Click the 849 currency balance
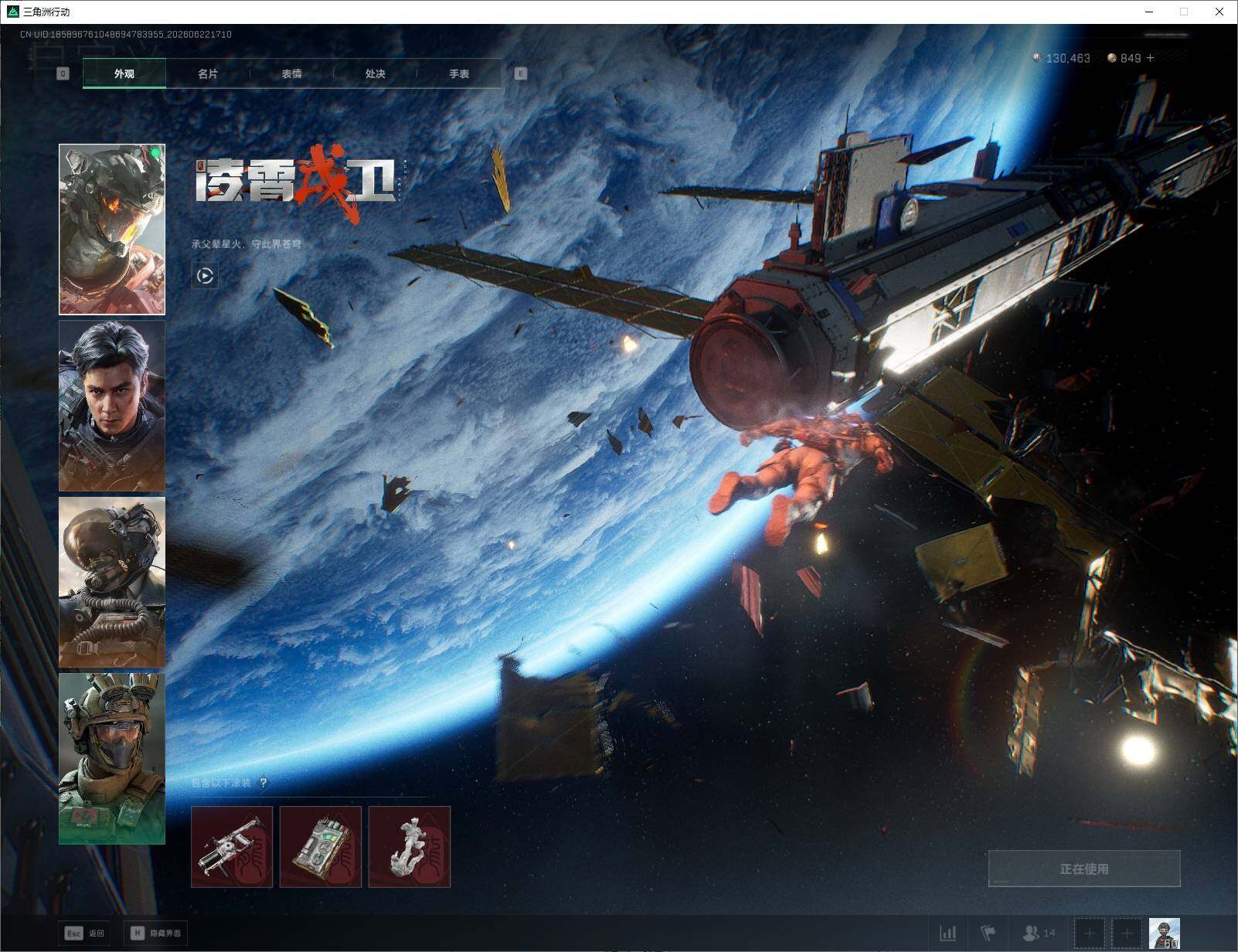Image resolution: width=1238 pixels, height=952 pixels. tap(1131, 58)
